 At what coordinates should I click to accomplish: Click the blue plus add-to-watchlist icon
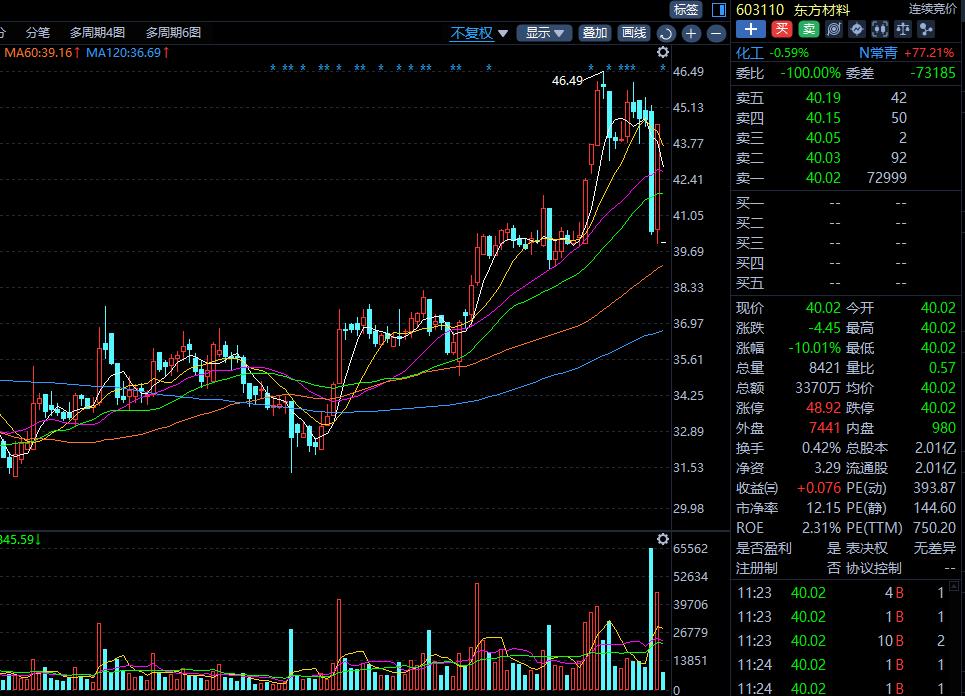pos(752,30)
